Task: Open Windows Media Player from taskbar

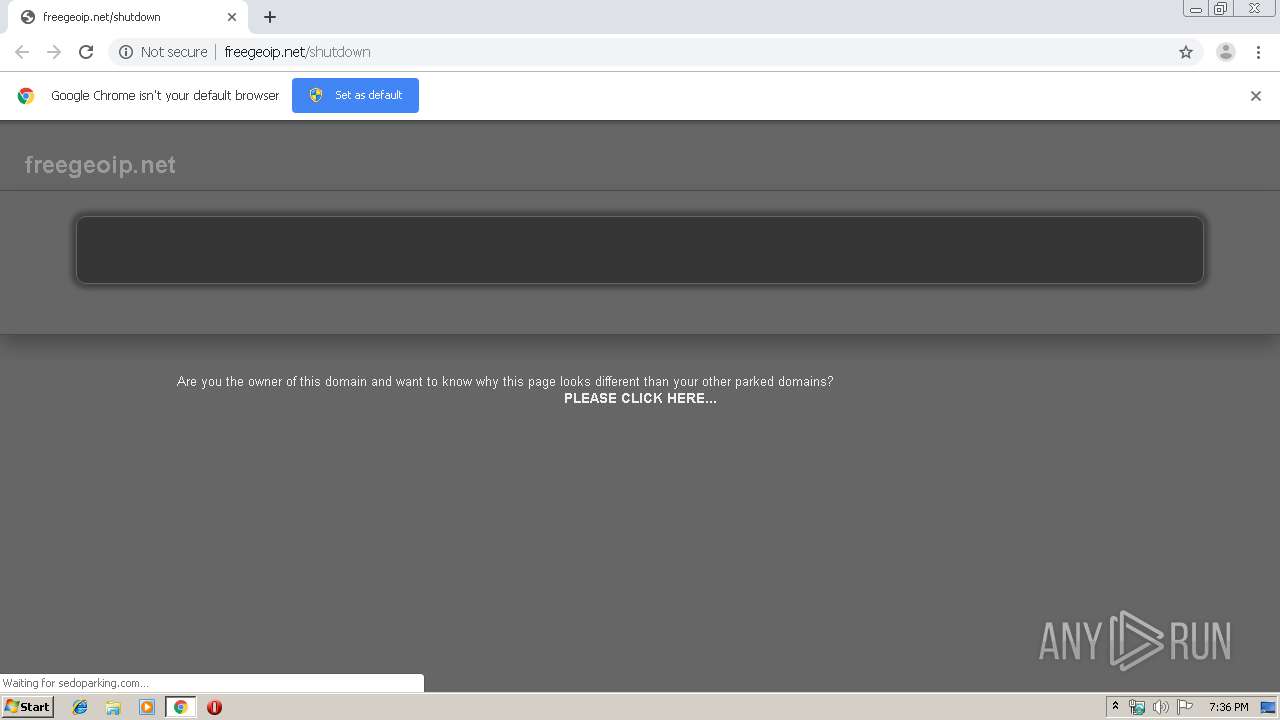Action: pyautogui.click(x=147, y=707)
